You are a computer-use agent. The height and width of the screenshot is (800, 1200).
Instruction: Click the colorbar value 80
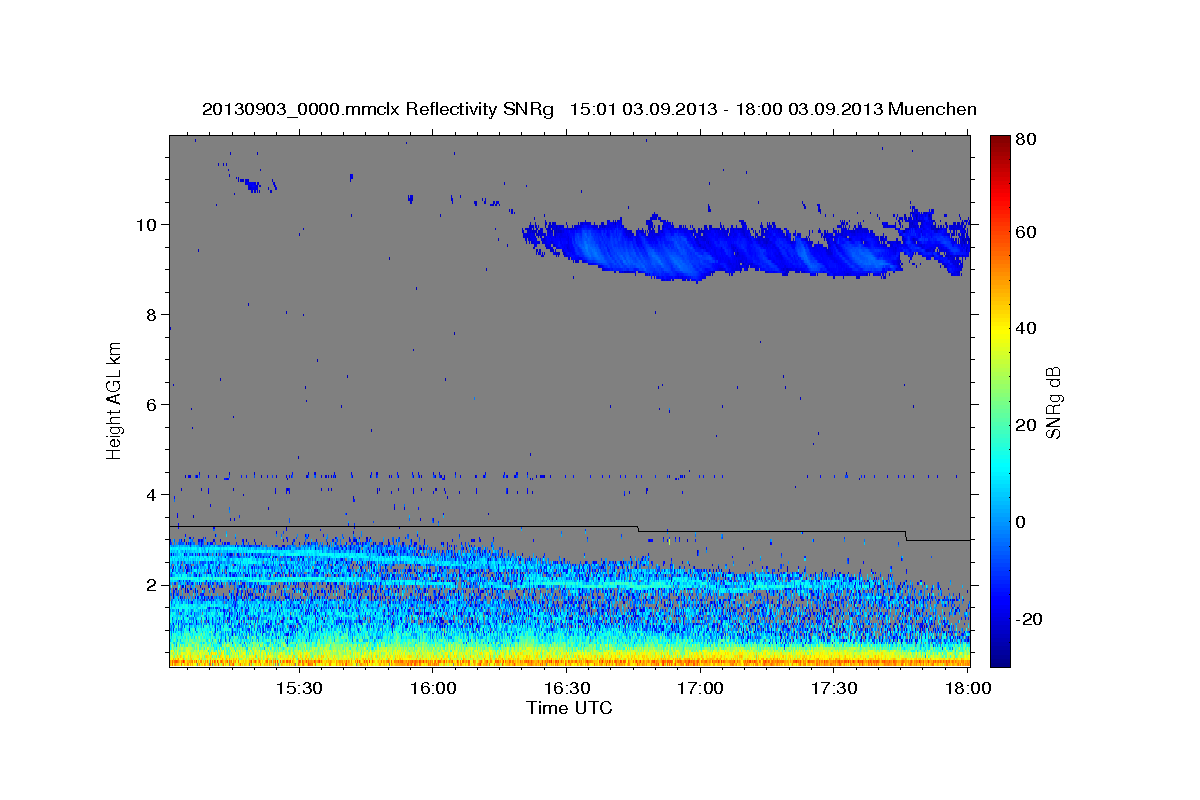[1024, 140]
